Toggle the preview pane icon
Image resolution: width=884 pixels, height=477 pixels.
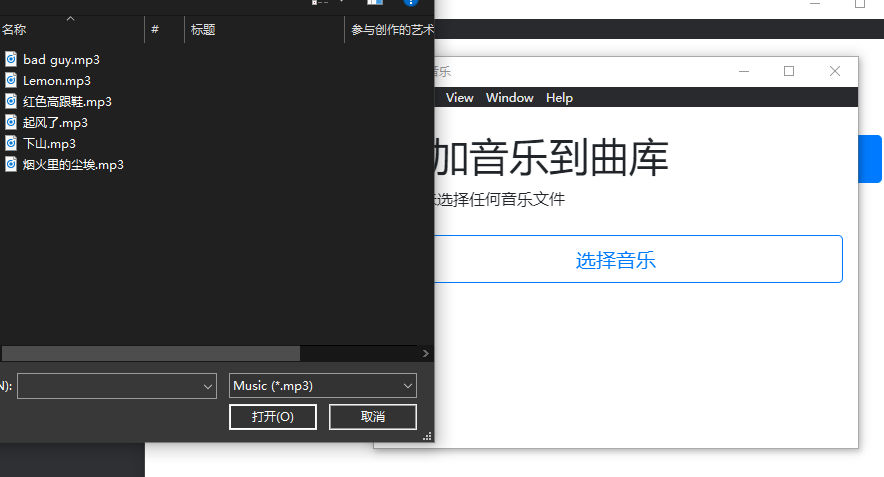[374, 3]
